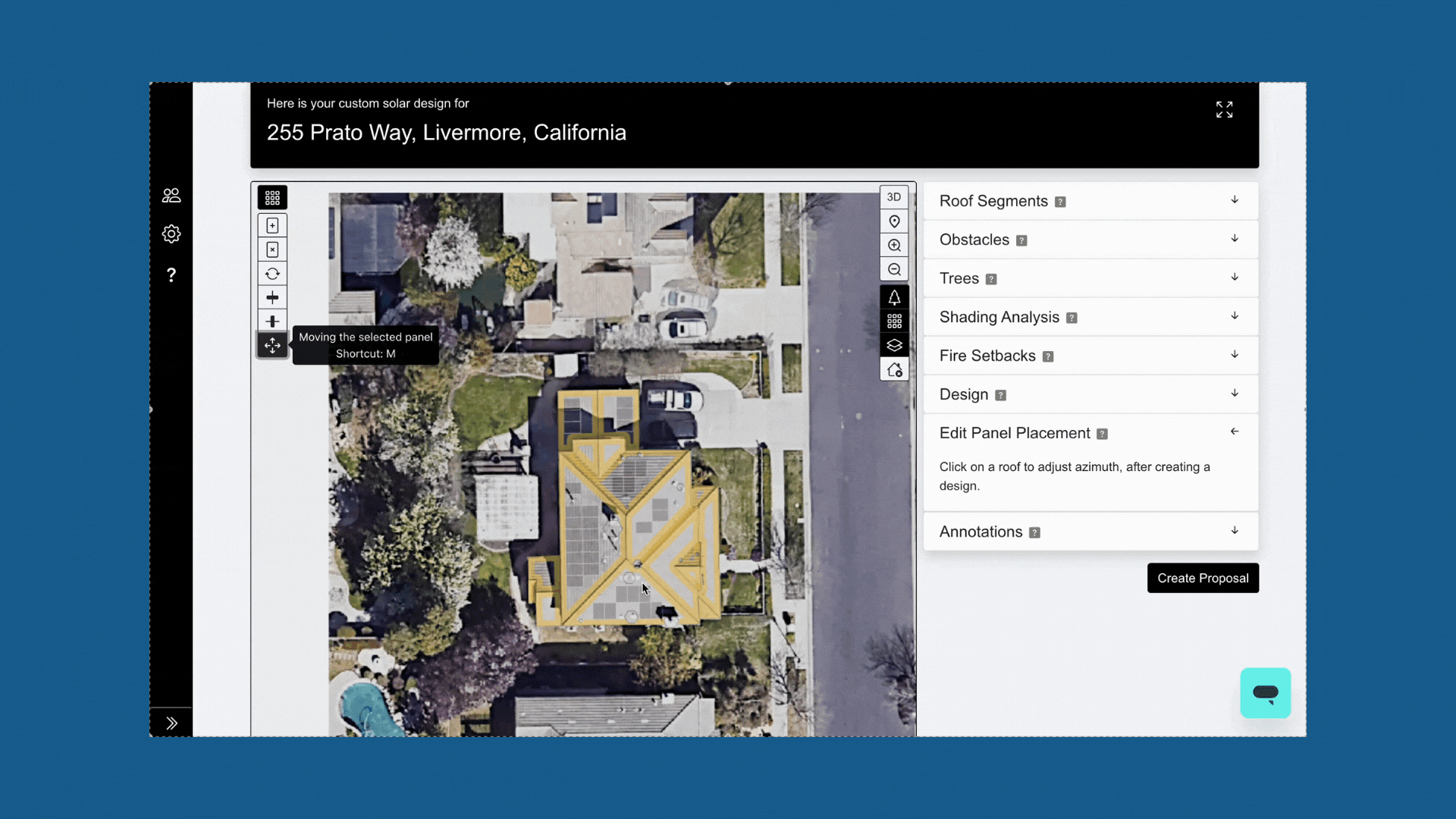Open the customers icon in left sidebar
Viewport: 1456px width, 819px height.
(171, 196)
